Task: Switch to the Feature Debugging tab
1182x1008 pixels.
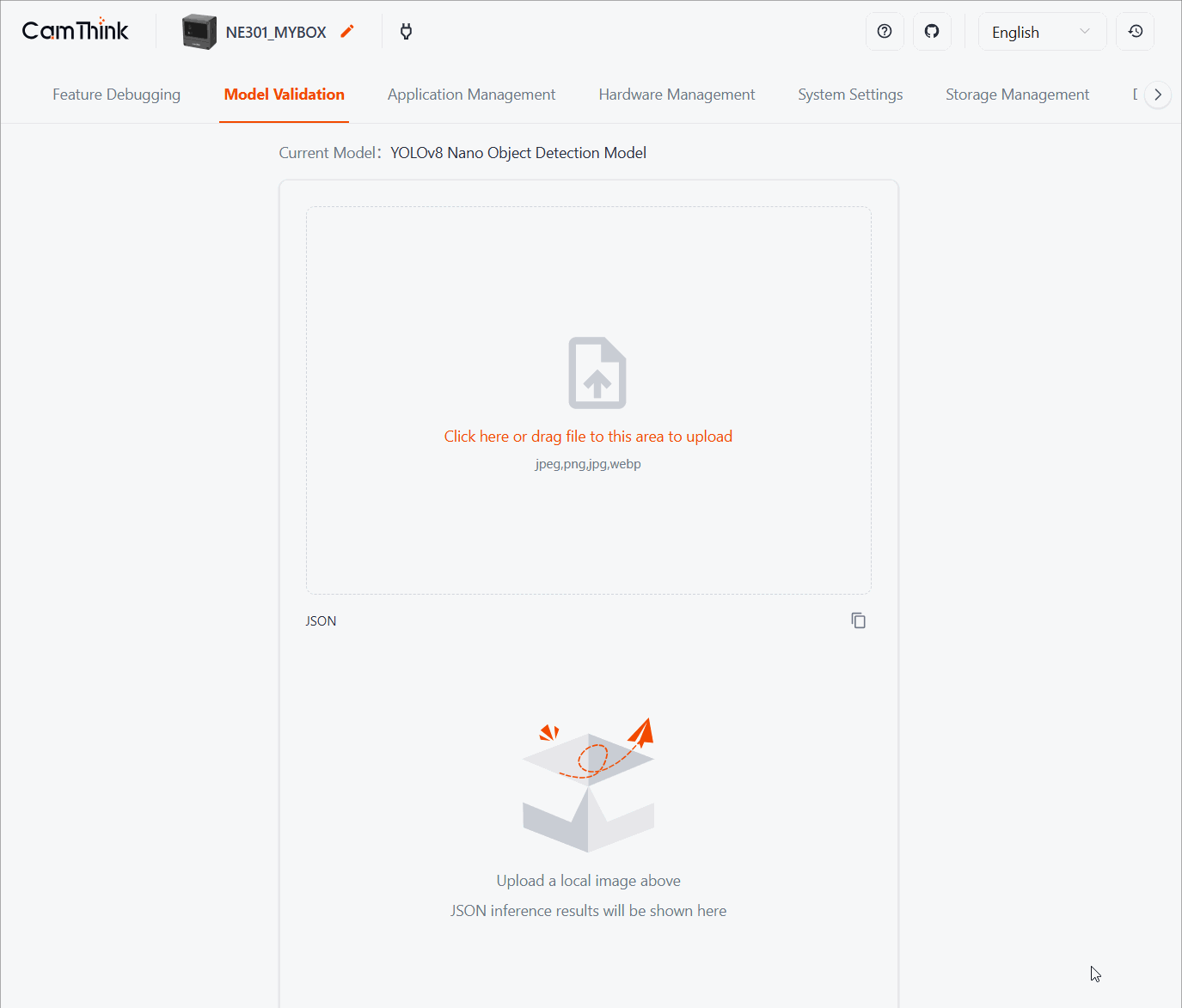Action: point(116,95)
